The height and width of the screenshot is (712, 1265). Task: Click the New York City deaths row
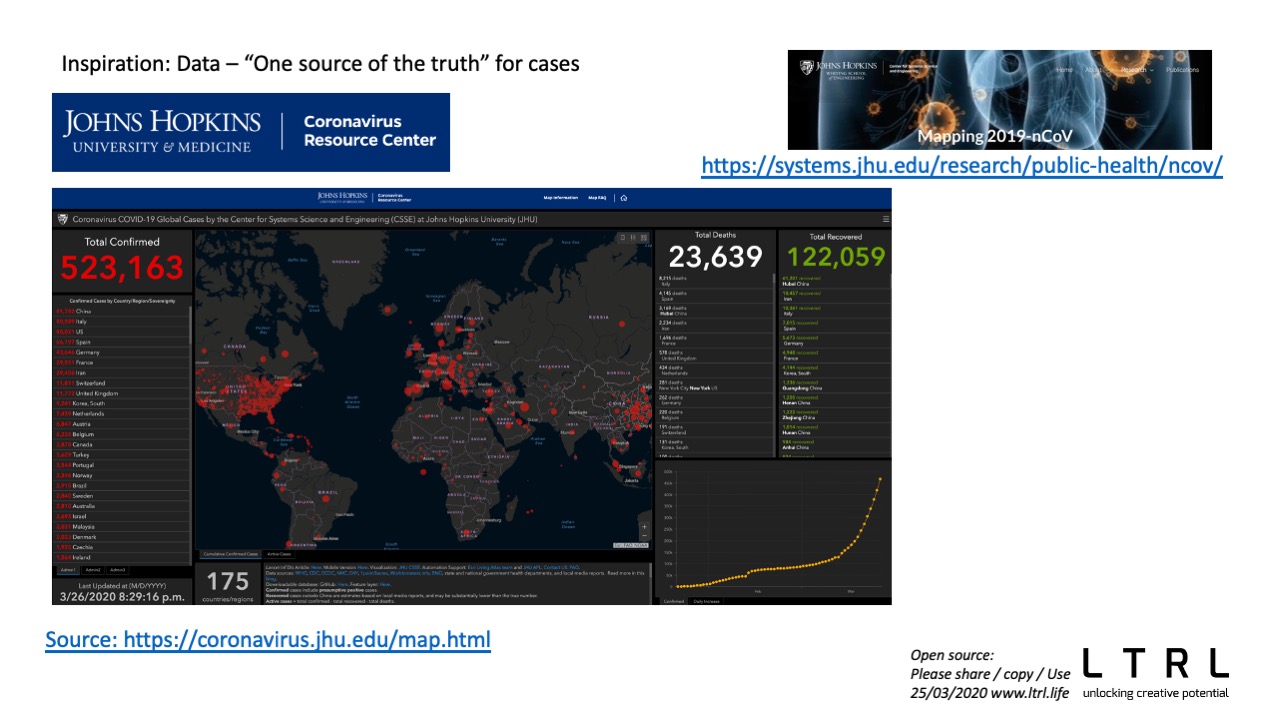point(713,384)
